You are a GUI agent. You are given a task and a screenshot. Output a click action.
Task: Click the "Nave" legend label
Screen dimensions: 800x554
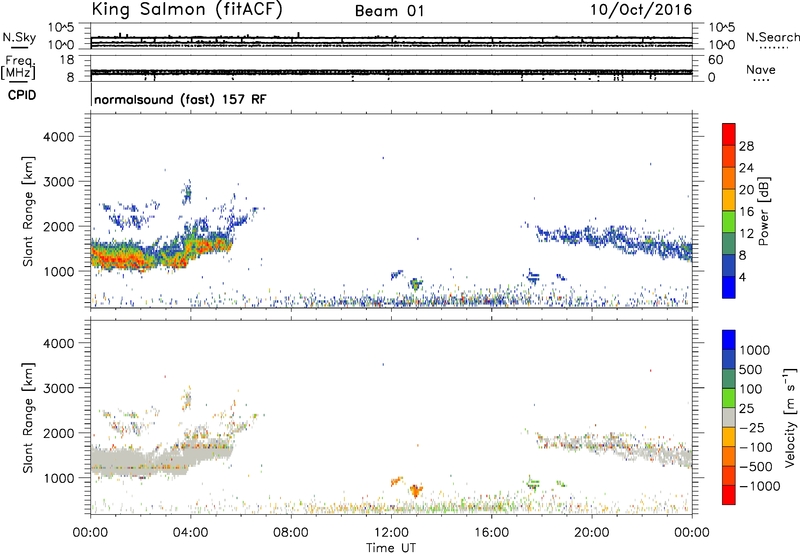[x=761, y=70]
